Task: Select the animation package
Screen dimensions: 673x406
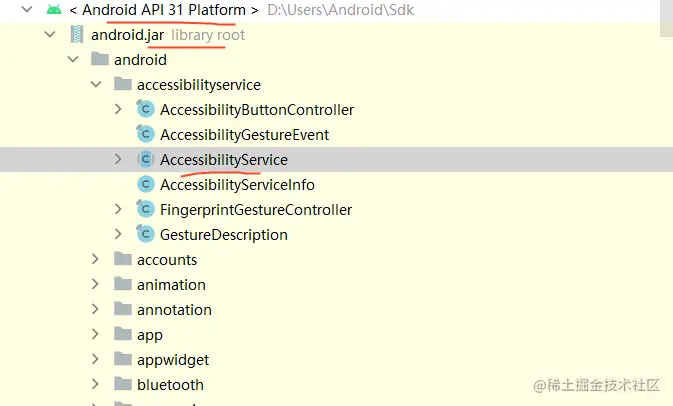Action: 171,285
